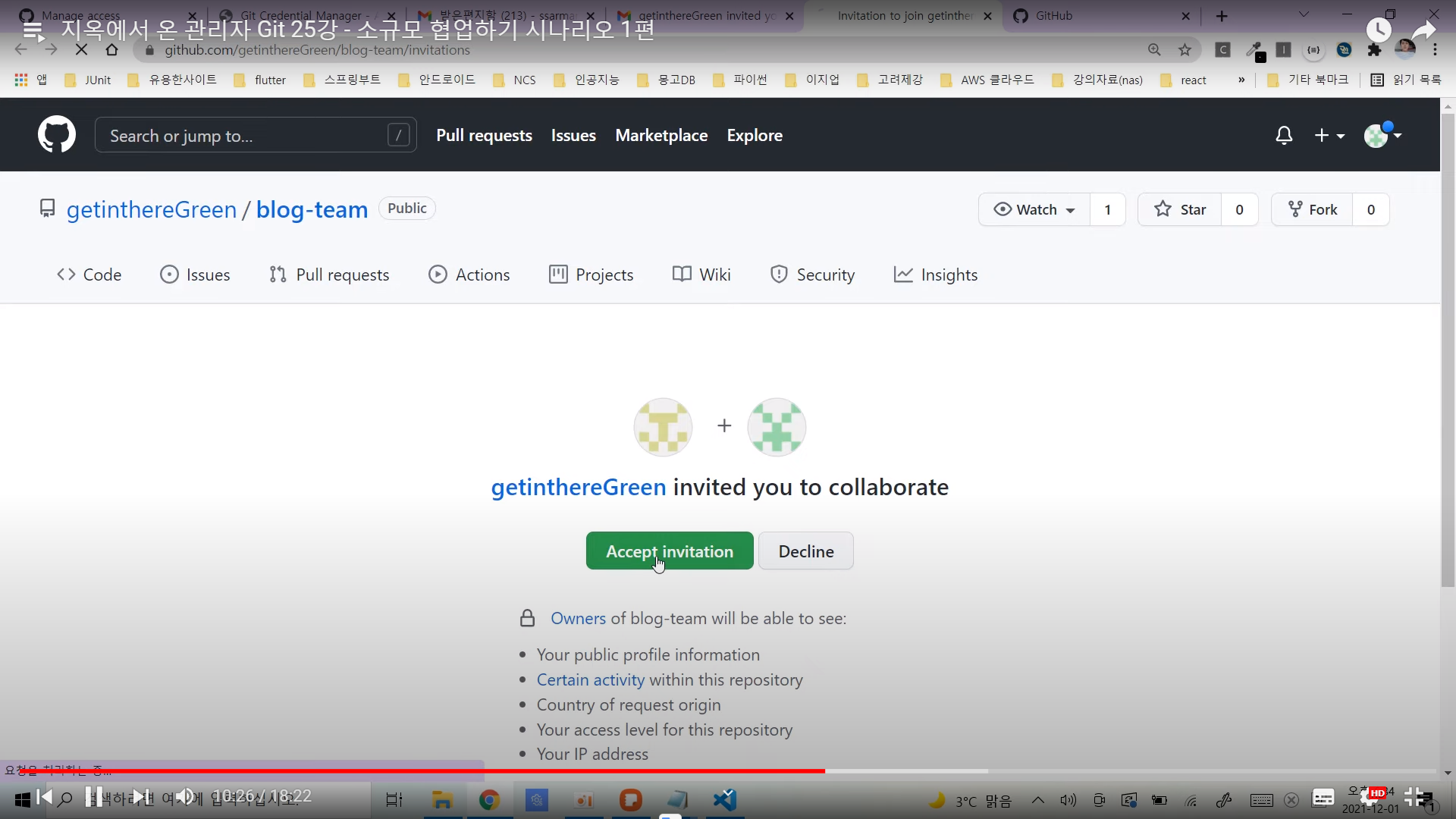Viewport: 1456px width, 819px height.
Task: Open the create new plus dropdown
Action: tap(1329, 136)
